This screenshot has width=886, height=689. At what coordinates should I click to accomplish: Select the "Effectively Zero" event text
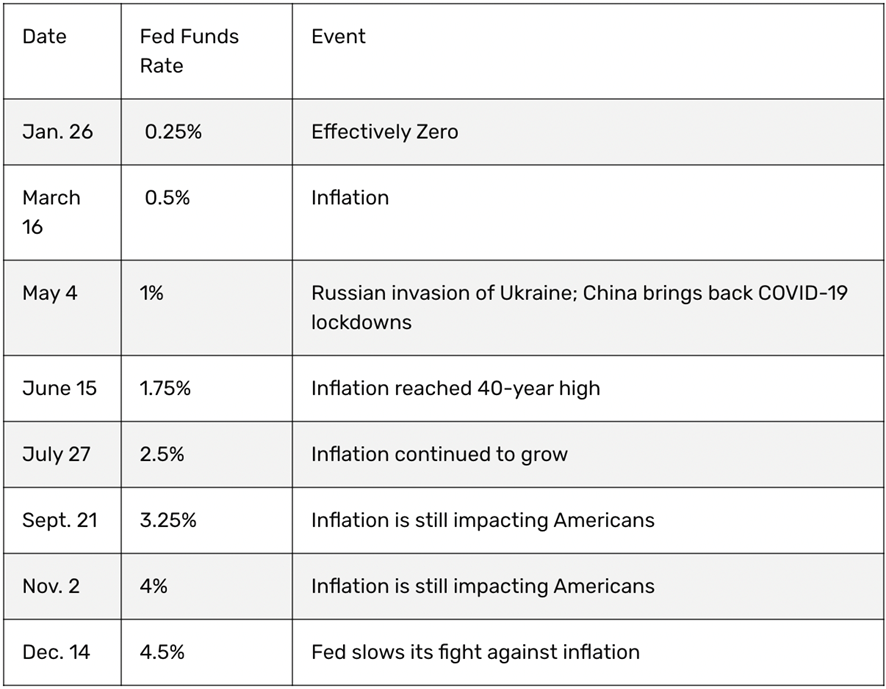click(384, 132)
